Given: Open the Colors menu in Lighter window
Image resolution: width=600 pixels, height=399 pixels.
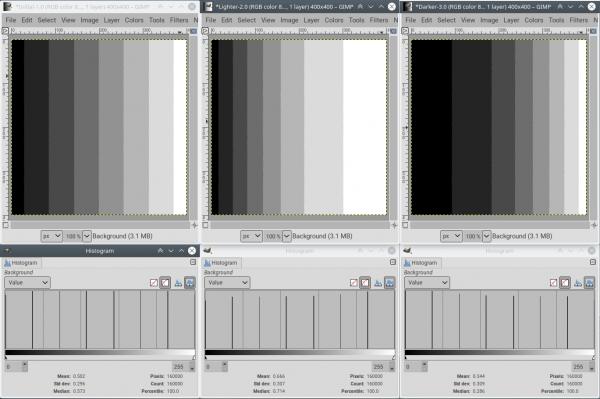Looking at the screenshot, I should tap(334, 20).
